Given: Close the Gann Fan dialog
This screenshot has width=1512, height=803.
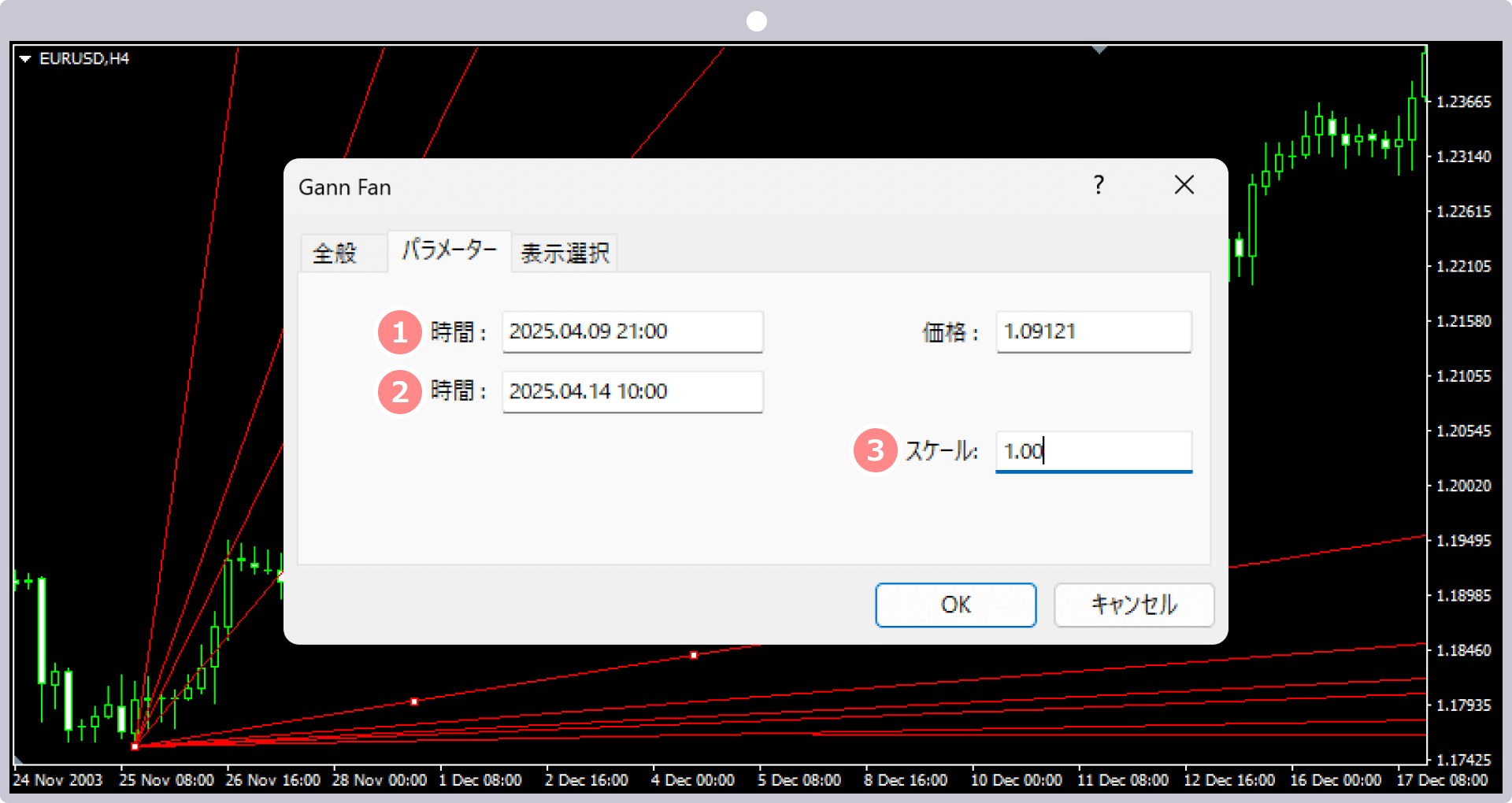Looking at the screenshot, I should pyautogui.click(x=1184, y=185).
